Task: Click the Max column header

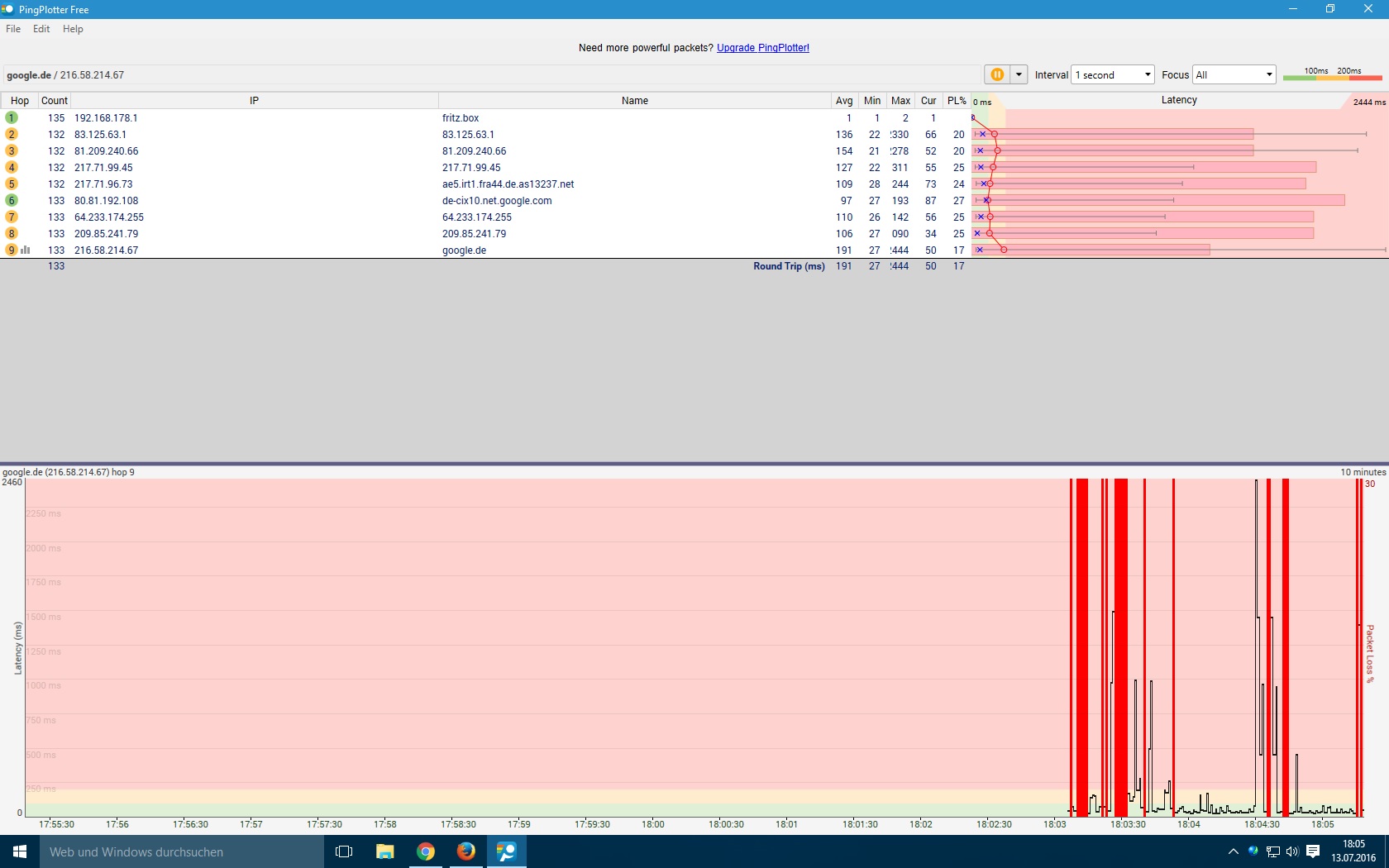Action: point(900,101)
